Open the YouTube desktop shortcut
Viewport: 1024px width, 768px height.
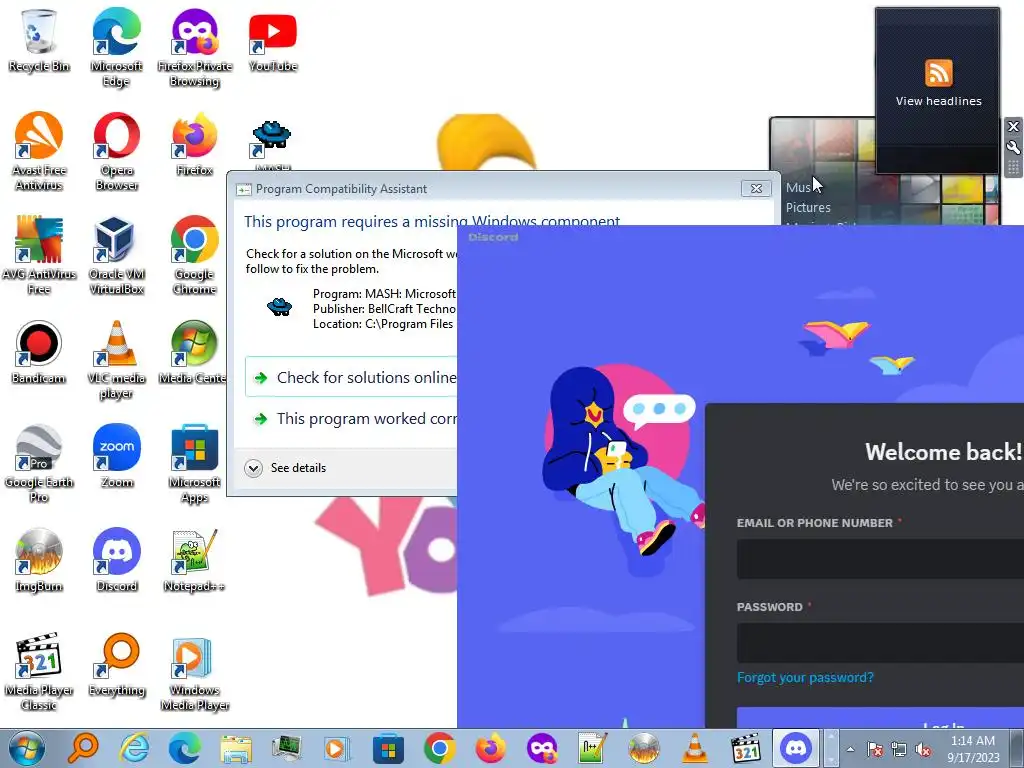pos(272,40)
